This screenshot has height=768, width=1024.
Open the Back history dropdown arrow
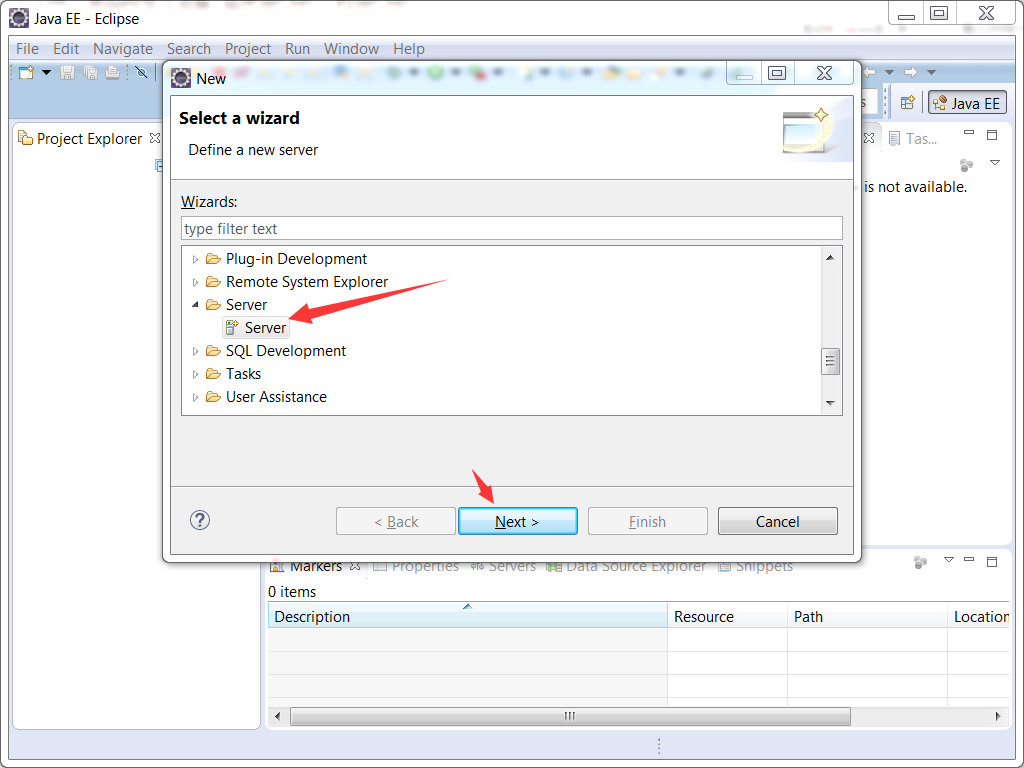(x=889, y=72)
